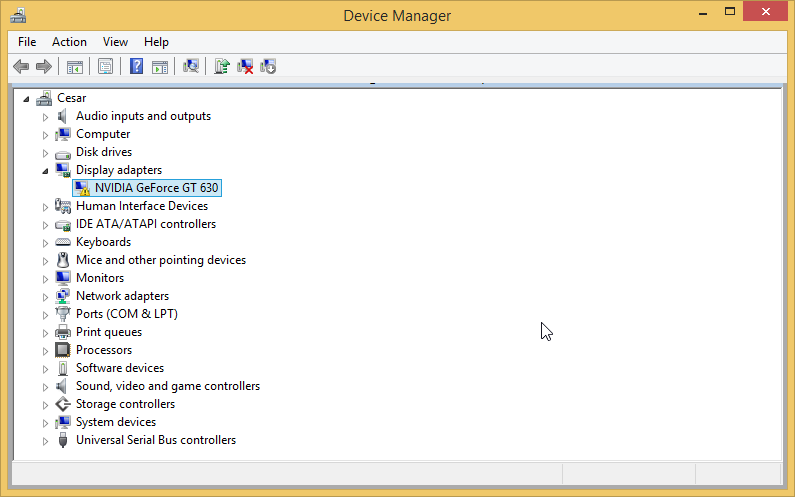Select the Processors category
This screenshot has height=497, width=795.
pyautogui.click(x=103, y=350)
